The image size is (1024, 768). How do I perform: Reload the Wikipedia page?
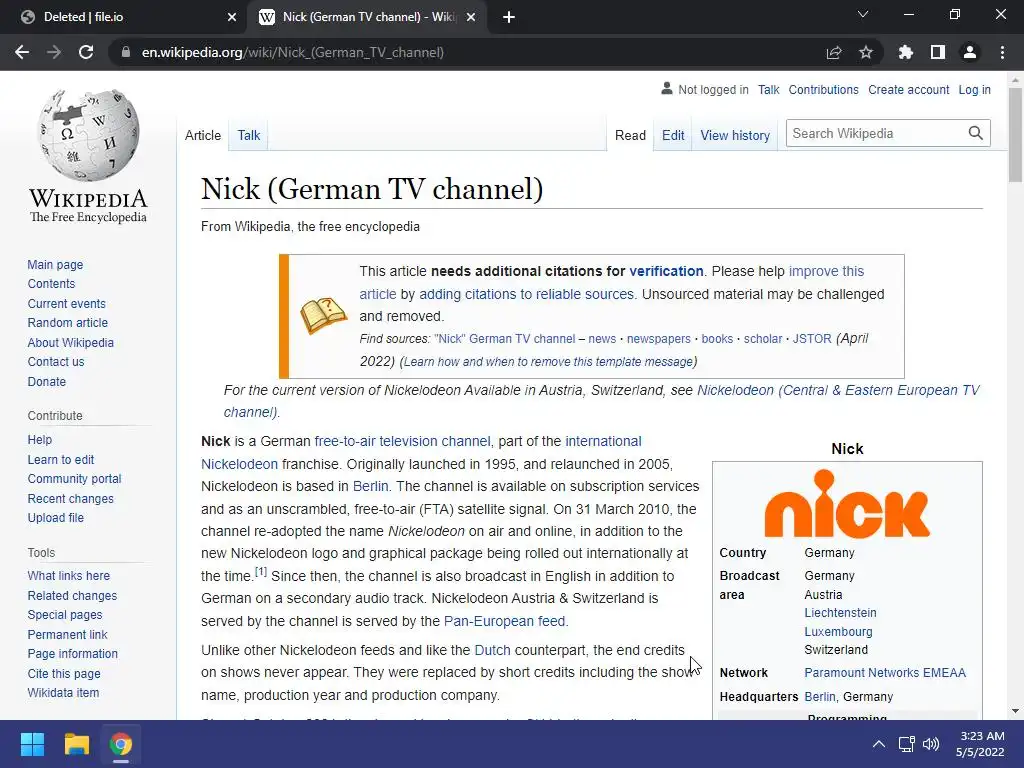pyautogui.click(x=86, y=52)
